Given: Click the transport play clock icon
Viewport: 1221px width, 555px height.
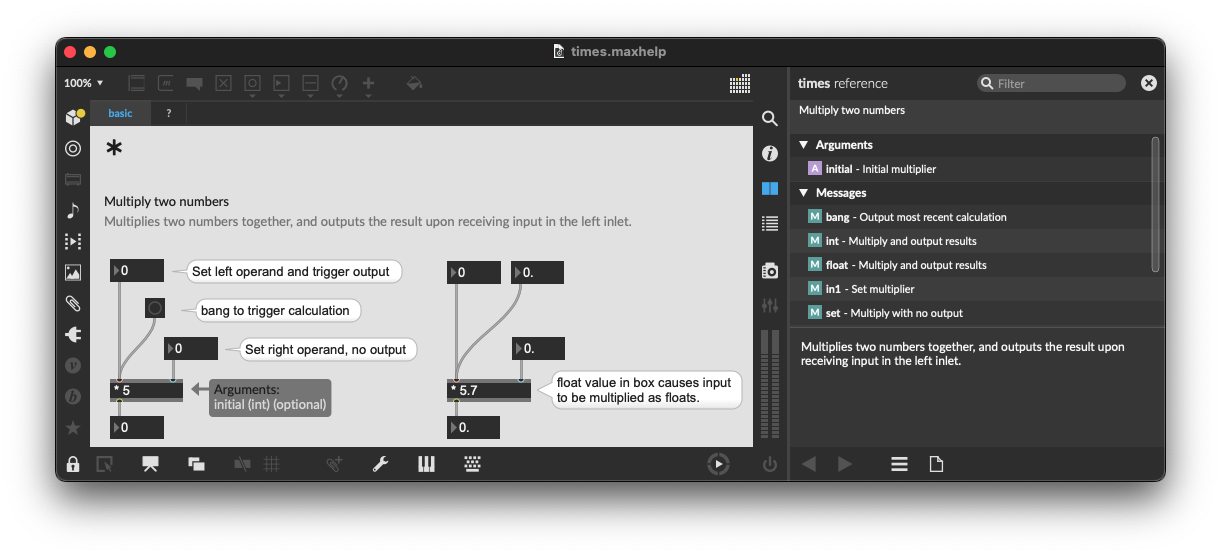Looking at the screenshot, I should (718, 464).
